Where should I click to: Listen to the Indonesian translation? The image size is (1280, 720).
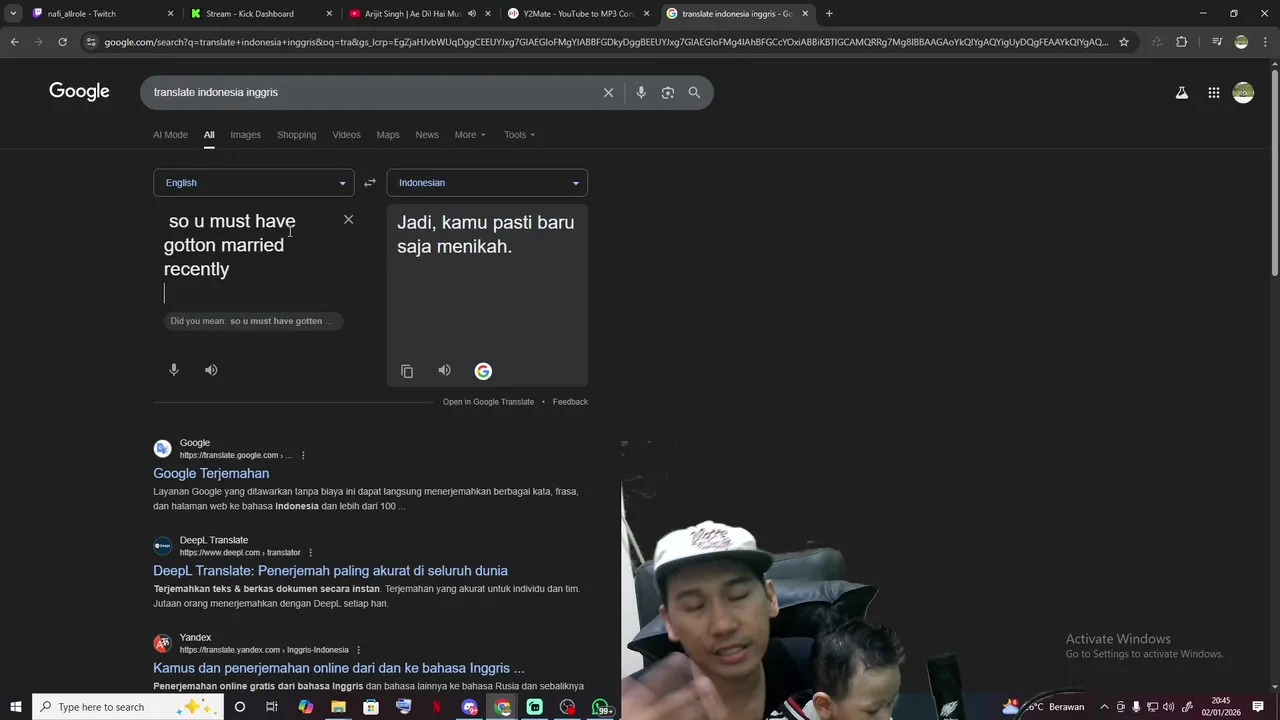tap(444, 371)
